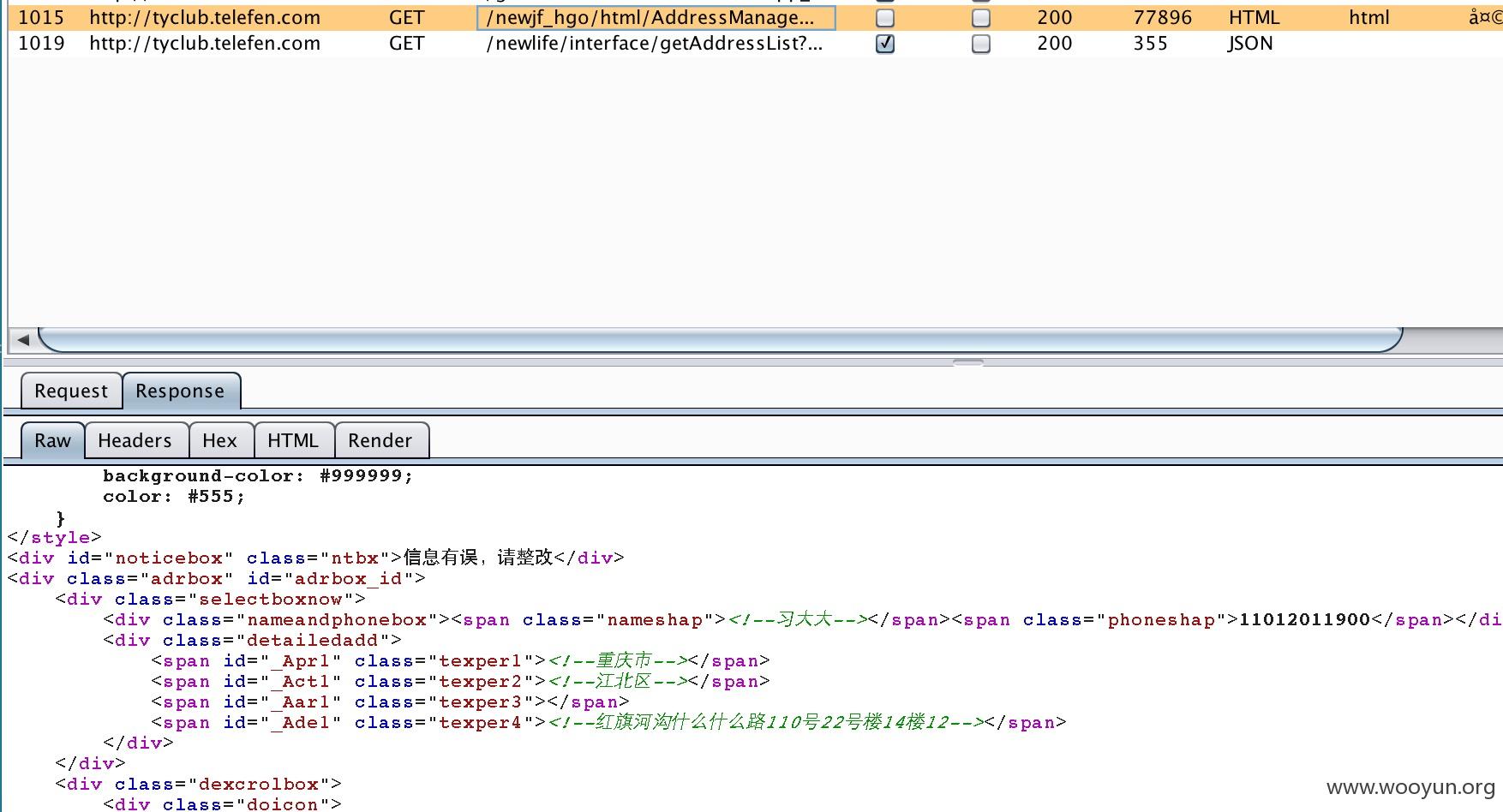Screen dimensions: 1503x812
Task: Click the noticebox div line
Action: pyautogui.click(x=316, y=558)
